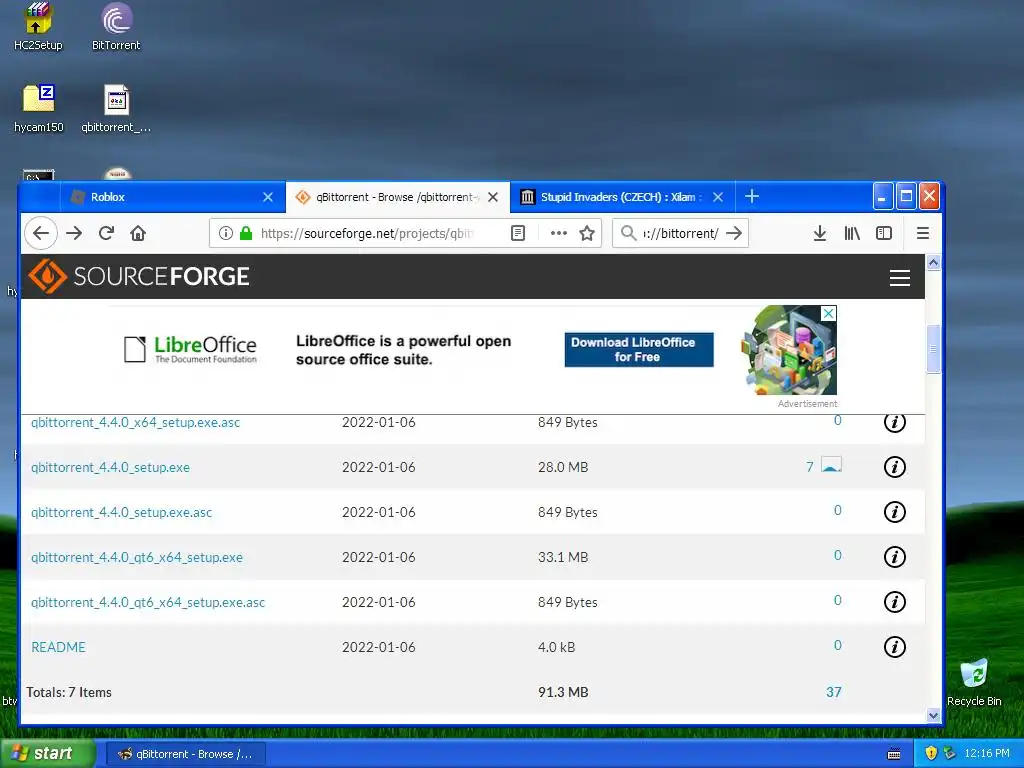Click the page scrollbar up arrow
1024x768 pixels.
pyautogui.click(x=933, y=263)
